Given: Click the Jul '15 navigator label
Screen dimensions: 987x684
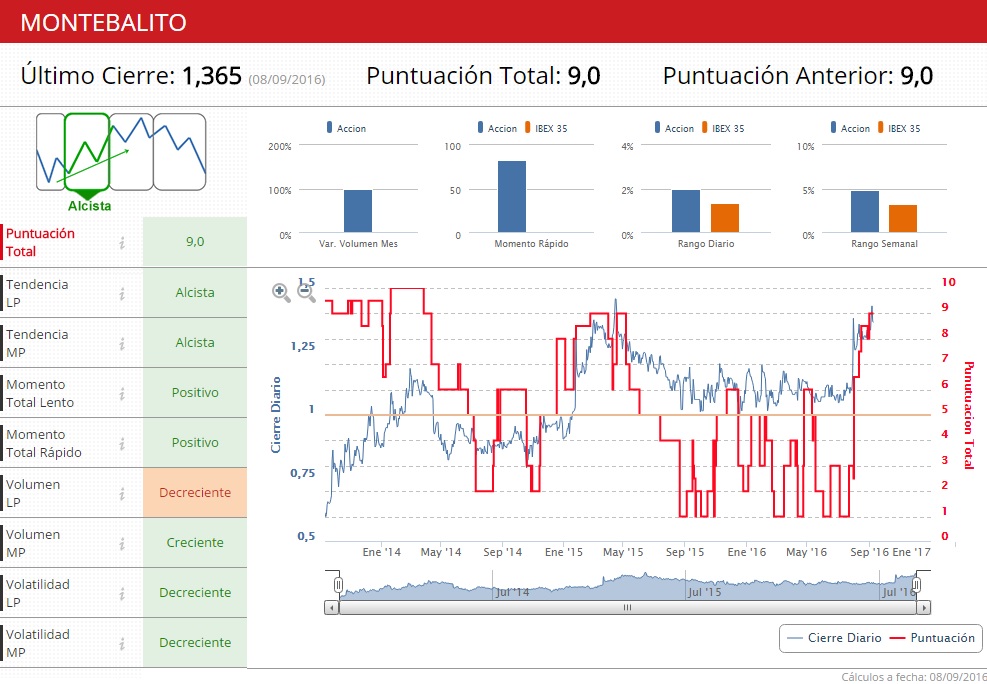Looking at the screenshot, I should click(704, 592).
